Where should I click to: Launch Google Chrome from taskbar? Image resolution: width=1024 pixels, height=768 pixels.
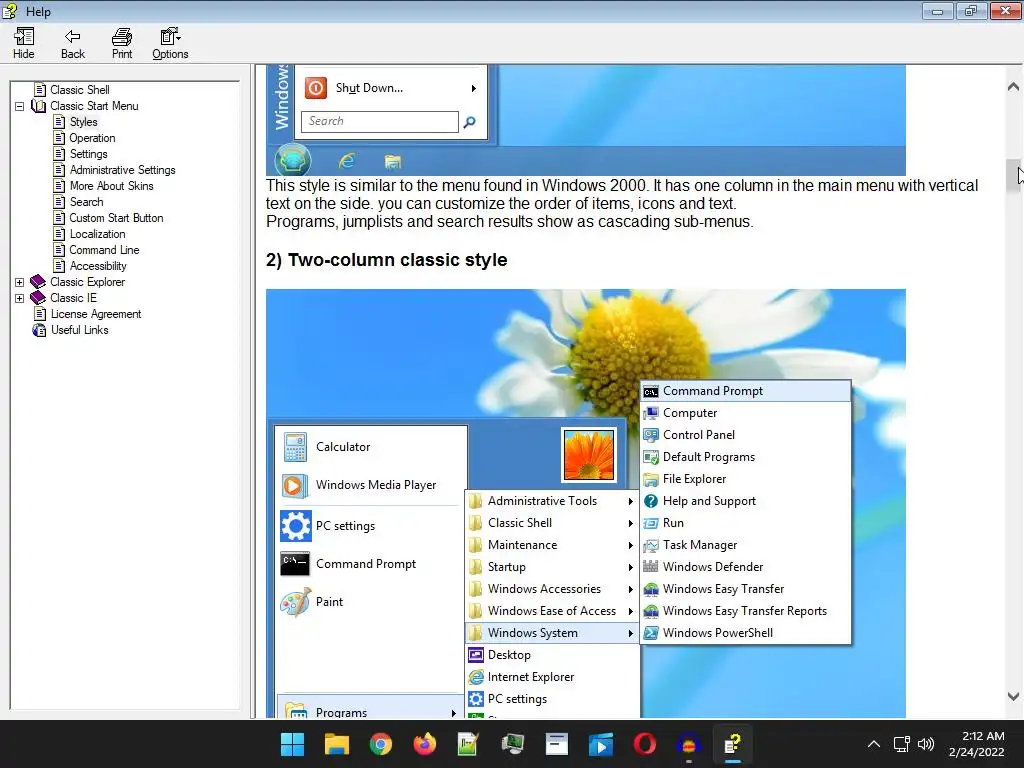tap(381, 744)
